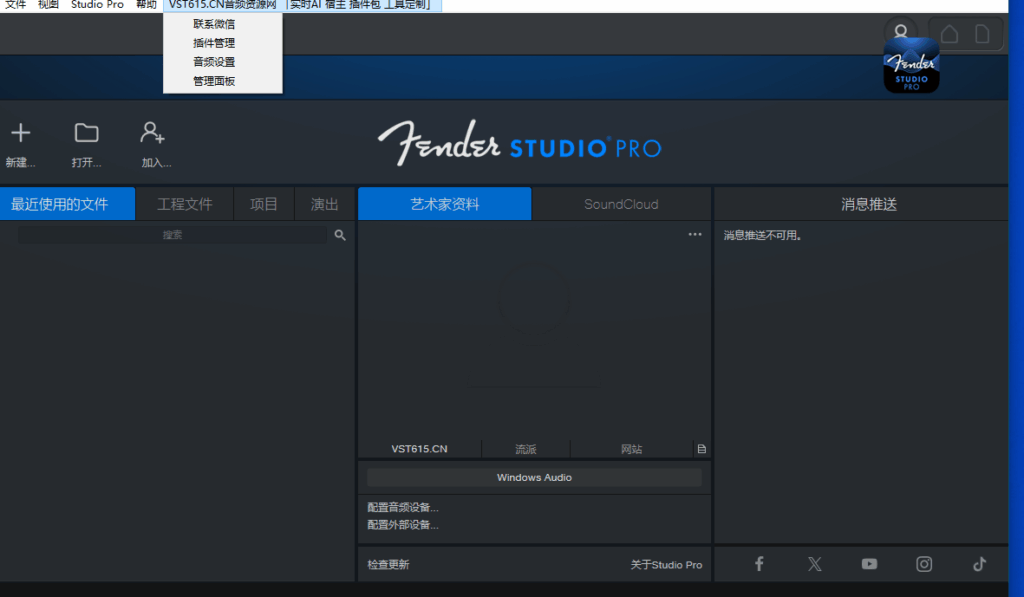1024x597 pixels.
Task: Open the user account icon at top right
Action: coord(901,31)
